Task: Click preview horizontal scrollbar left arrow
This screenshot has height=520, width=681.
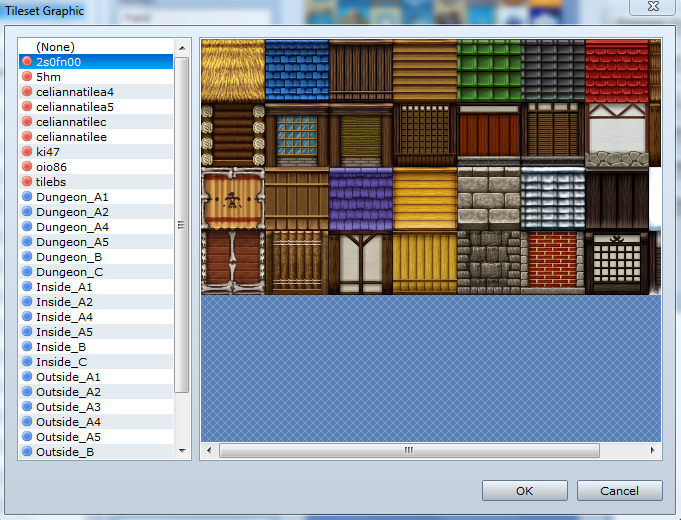Action: [209, 450]
